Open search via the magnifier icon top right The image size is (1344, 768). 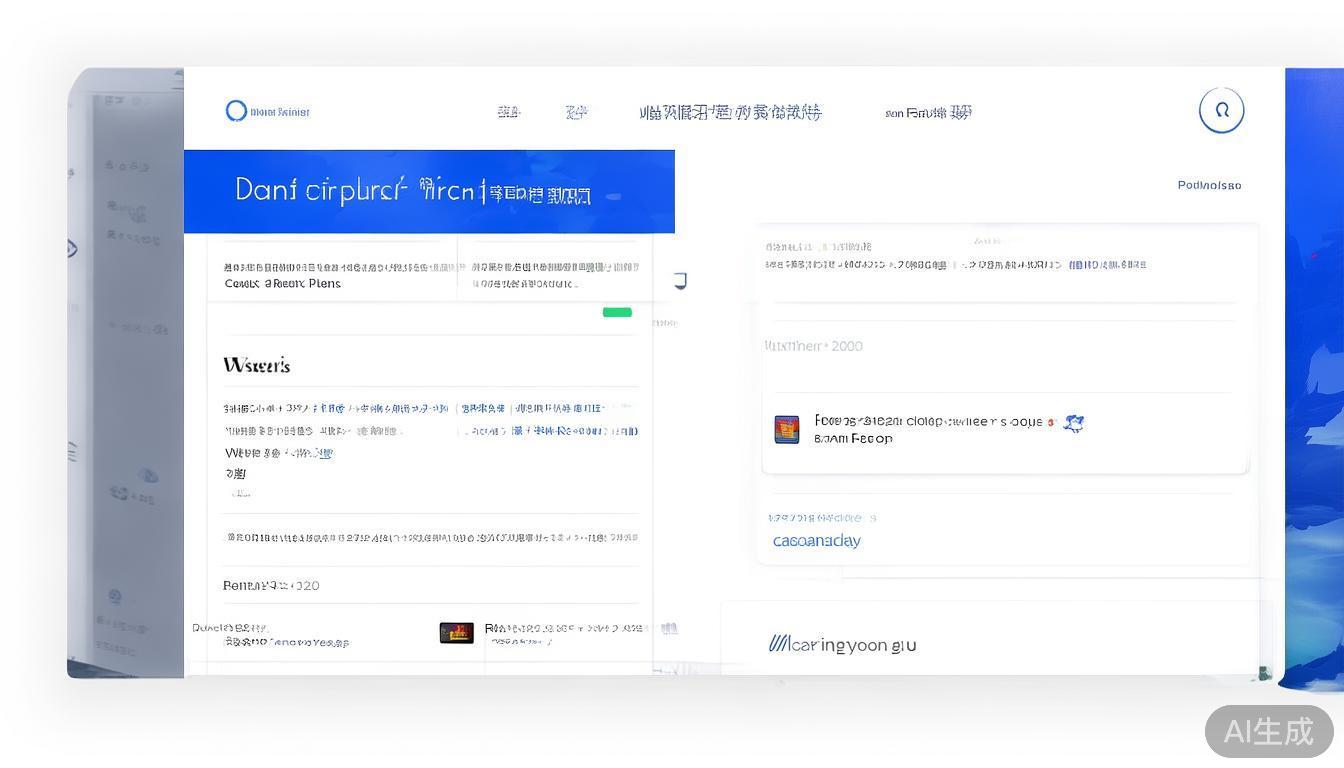tap(1221, 109)
